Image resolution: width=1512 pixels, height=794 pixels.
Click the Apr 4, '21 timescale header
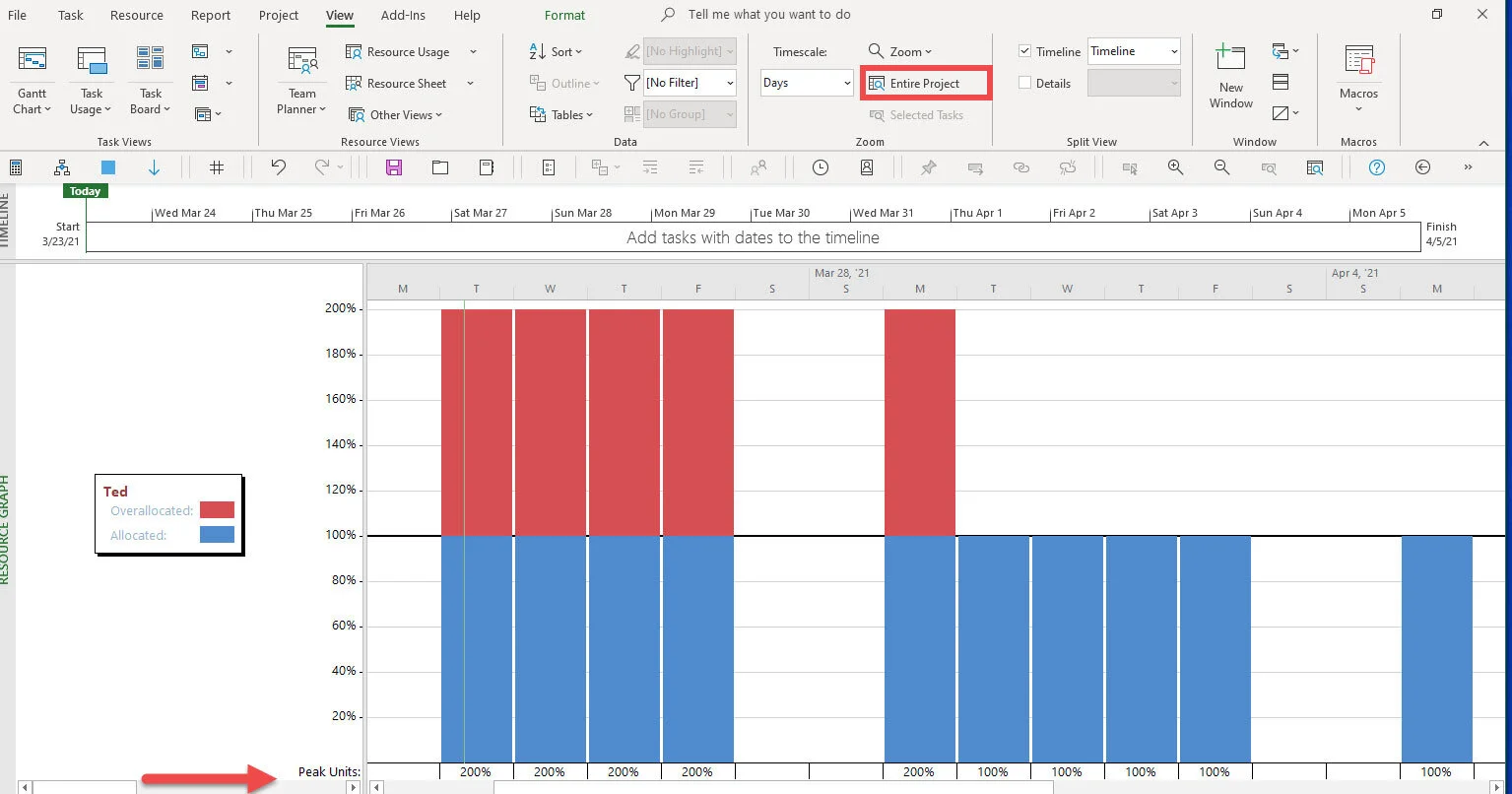point(1354,273)
